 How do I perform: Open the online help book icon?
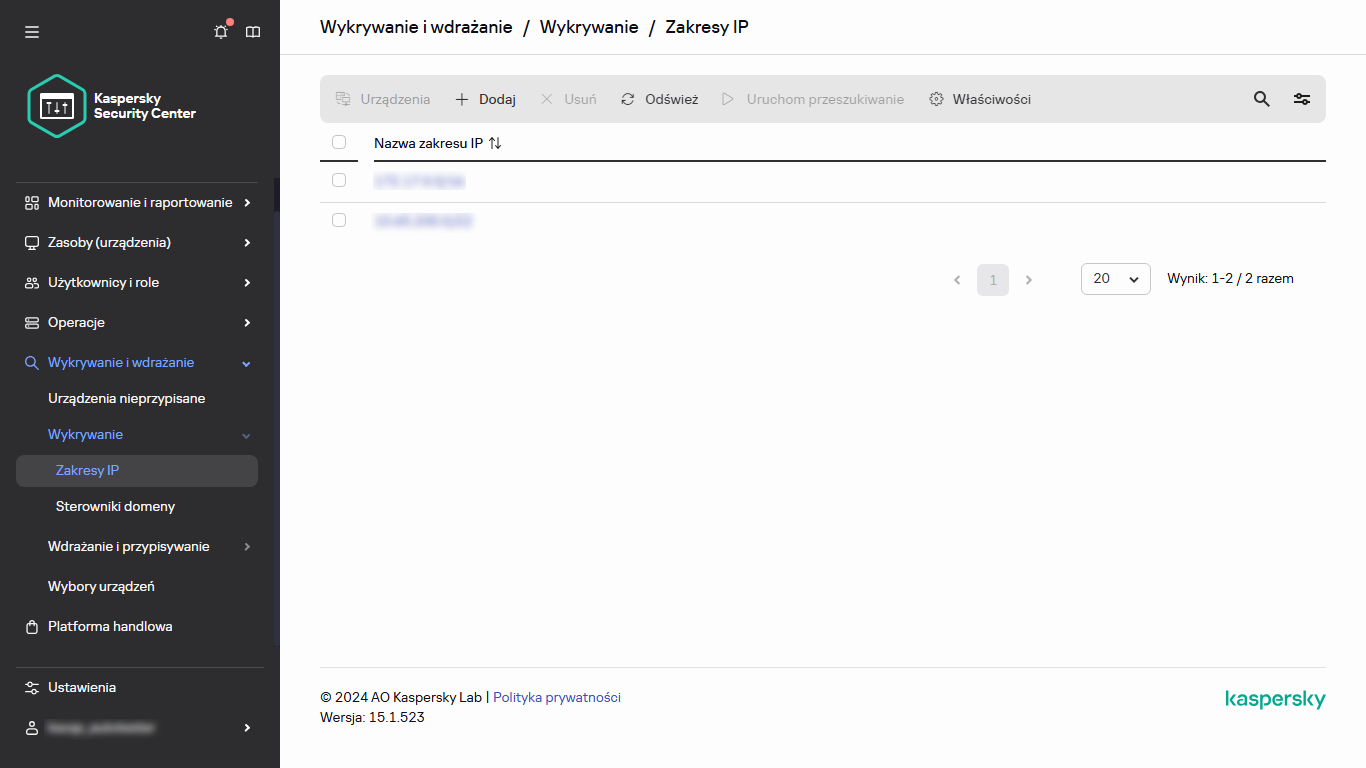click(x=253, y=31)
